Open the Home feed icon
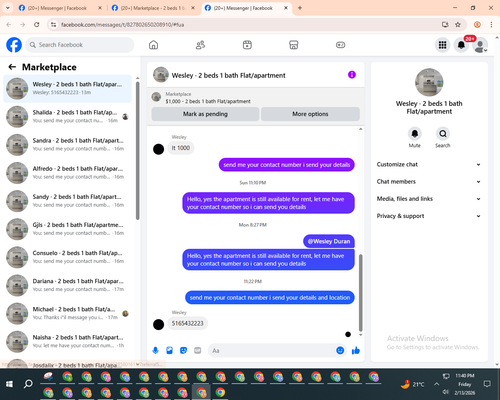This screenshot has width=500, height=400. [x=153, y=45]
